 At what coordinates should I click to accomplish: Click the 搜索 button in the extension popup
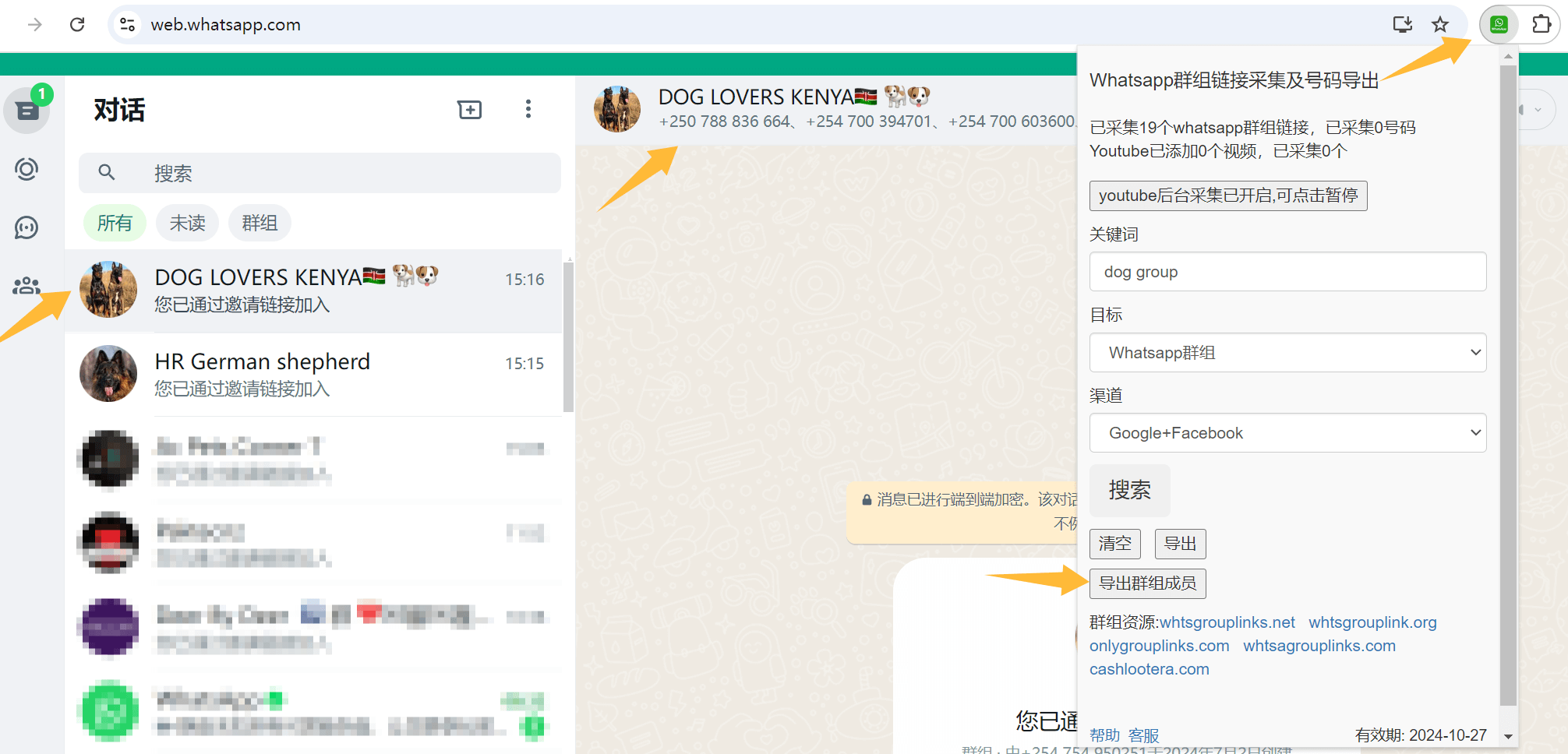coord(1130,491)
